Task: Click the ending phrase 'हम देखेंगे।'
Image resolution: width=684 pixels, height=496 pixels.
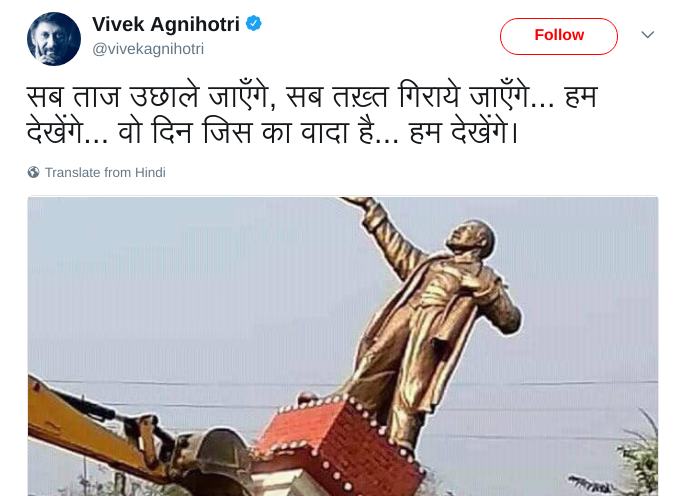Action: pos(463,133)
